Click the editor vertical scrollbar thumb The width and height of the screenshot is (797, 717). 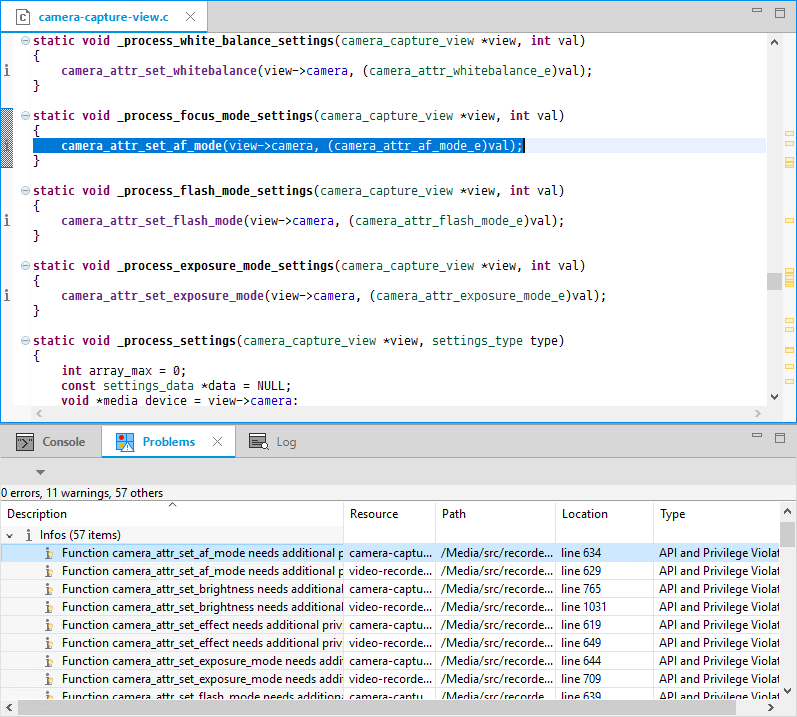774,281
